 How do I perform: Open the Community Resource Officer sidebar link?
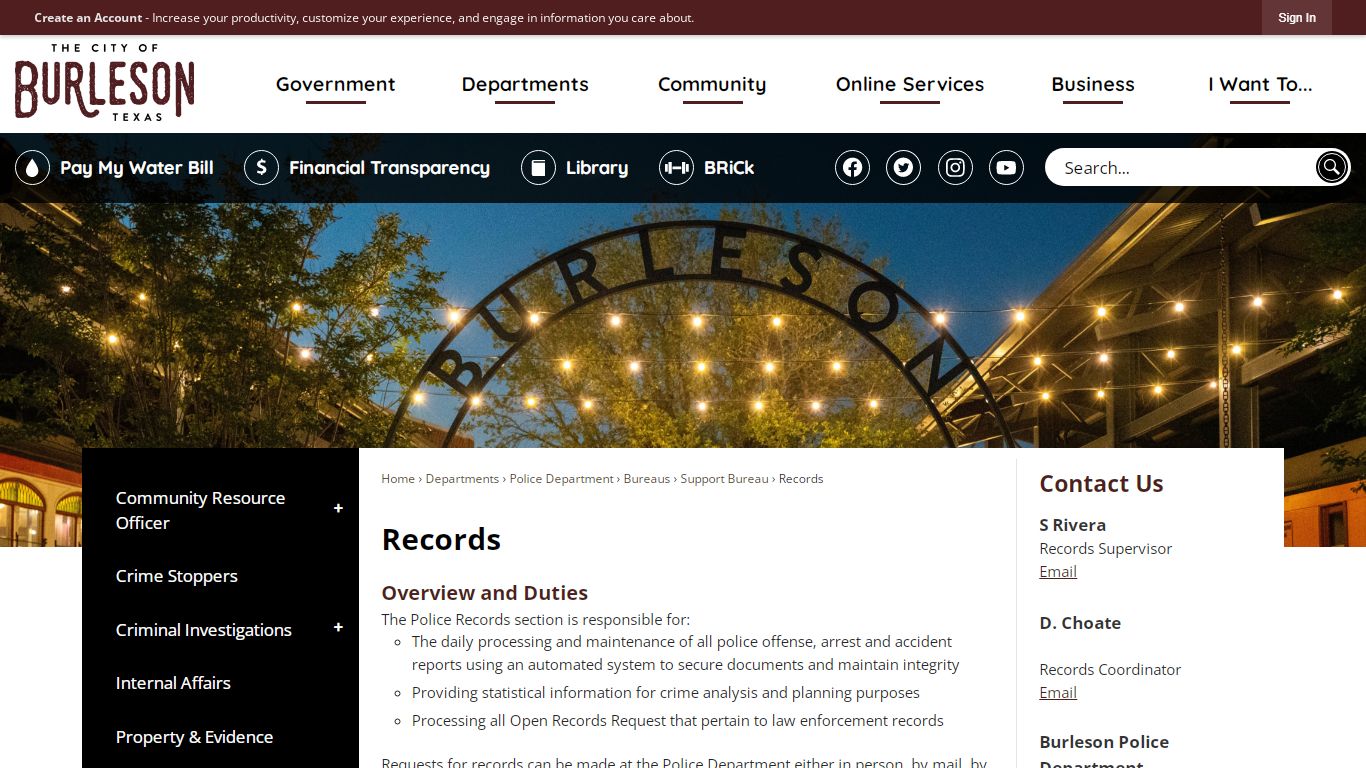click(x=200, y=510)
